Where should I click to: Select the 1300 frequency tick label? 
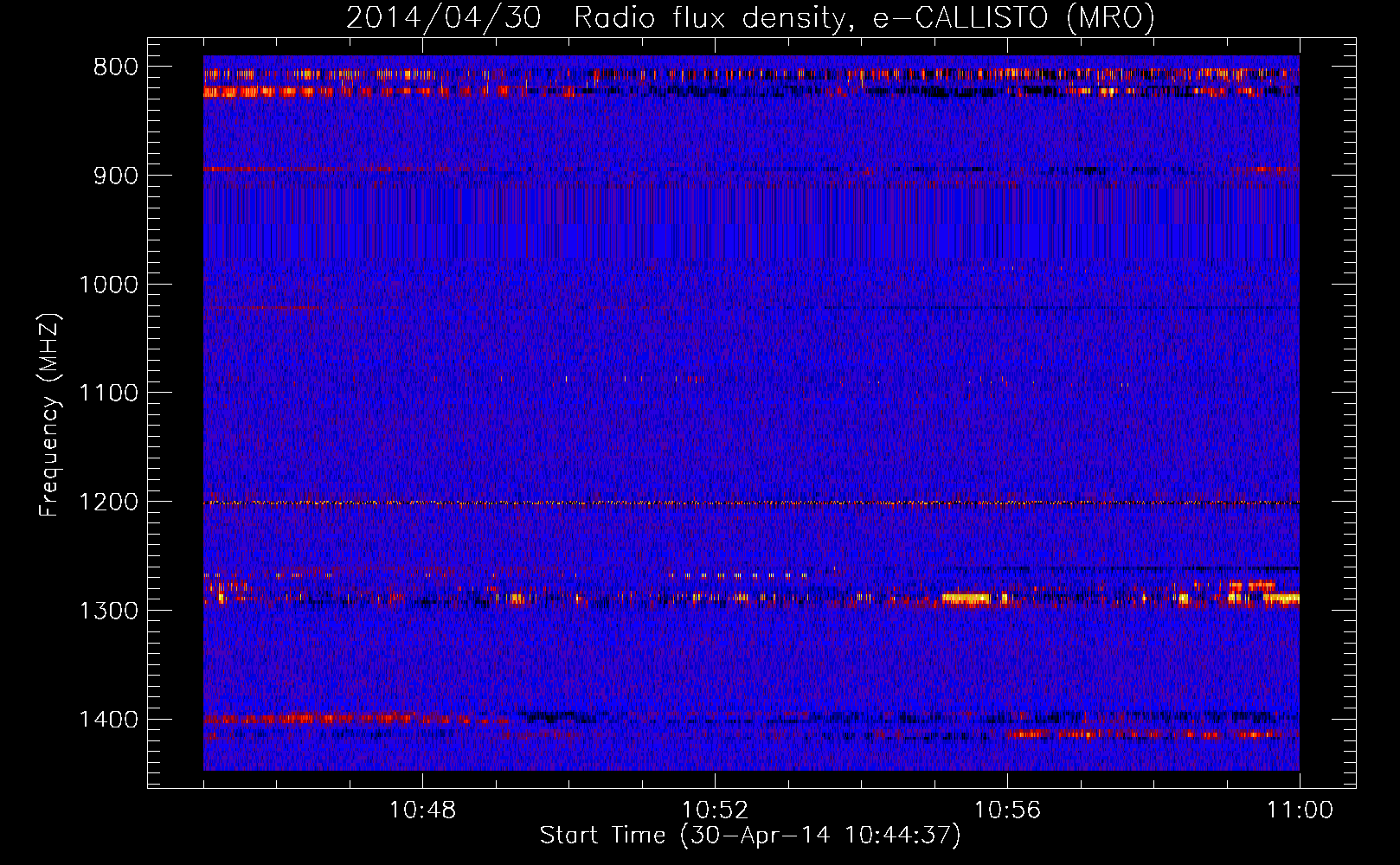click(x=108, y=611)
